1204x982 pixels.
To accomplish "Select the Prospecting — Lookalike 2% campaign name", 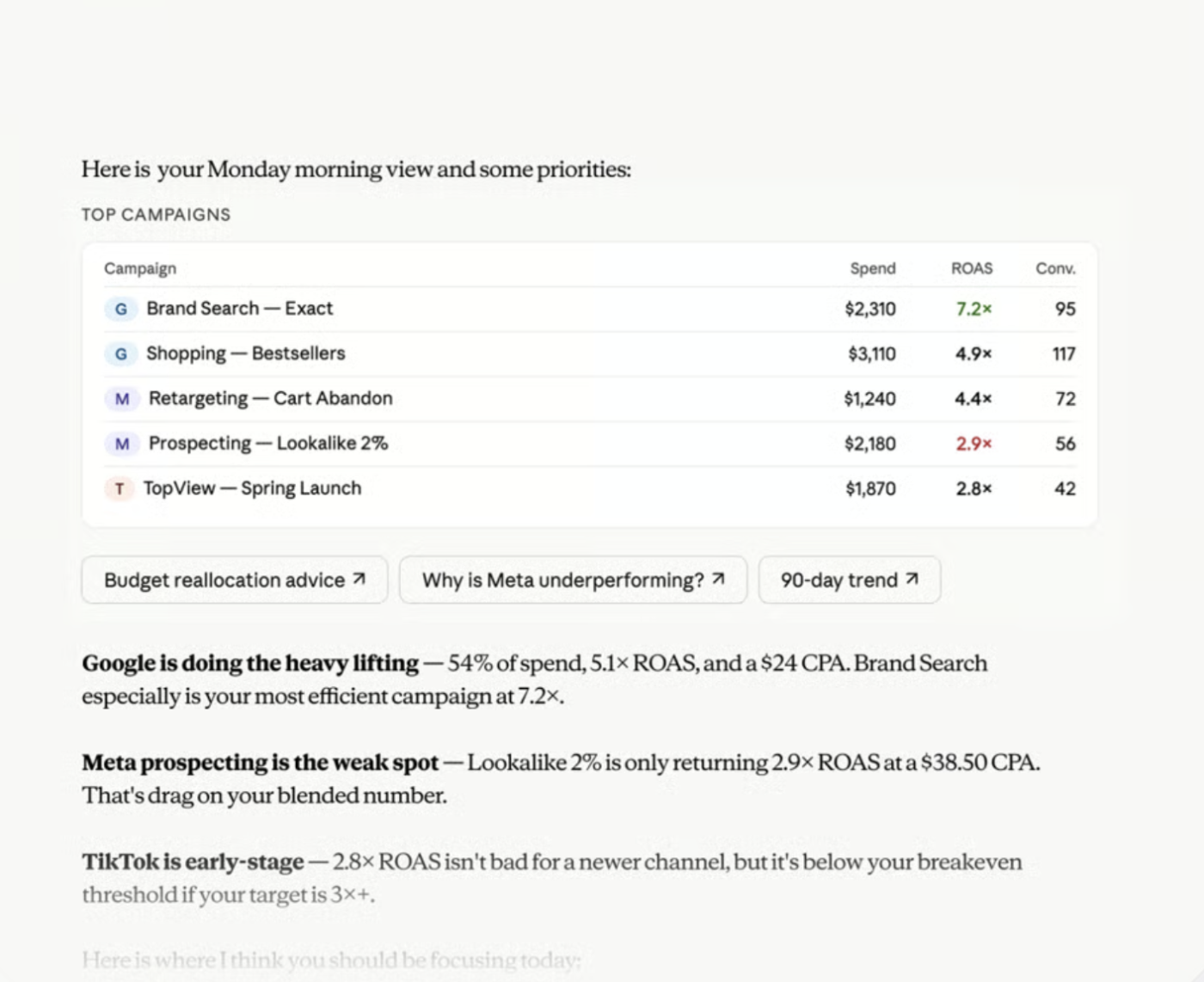I will (x=268, y=444).
